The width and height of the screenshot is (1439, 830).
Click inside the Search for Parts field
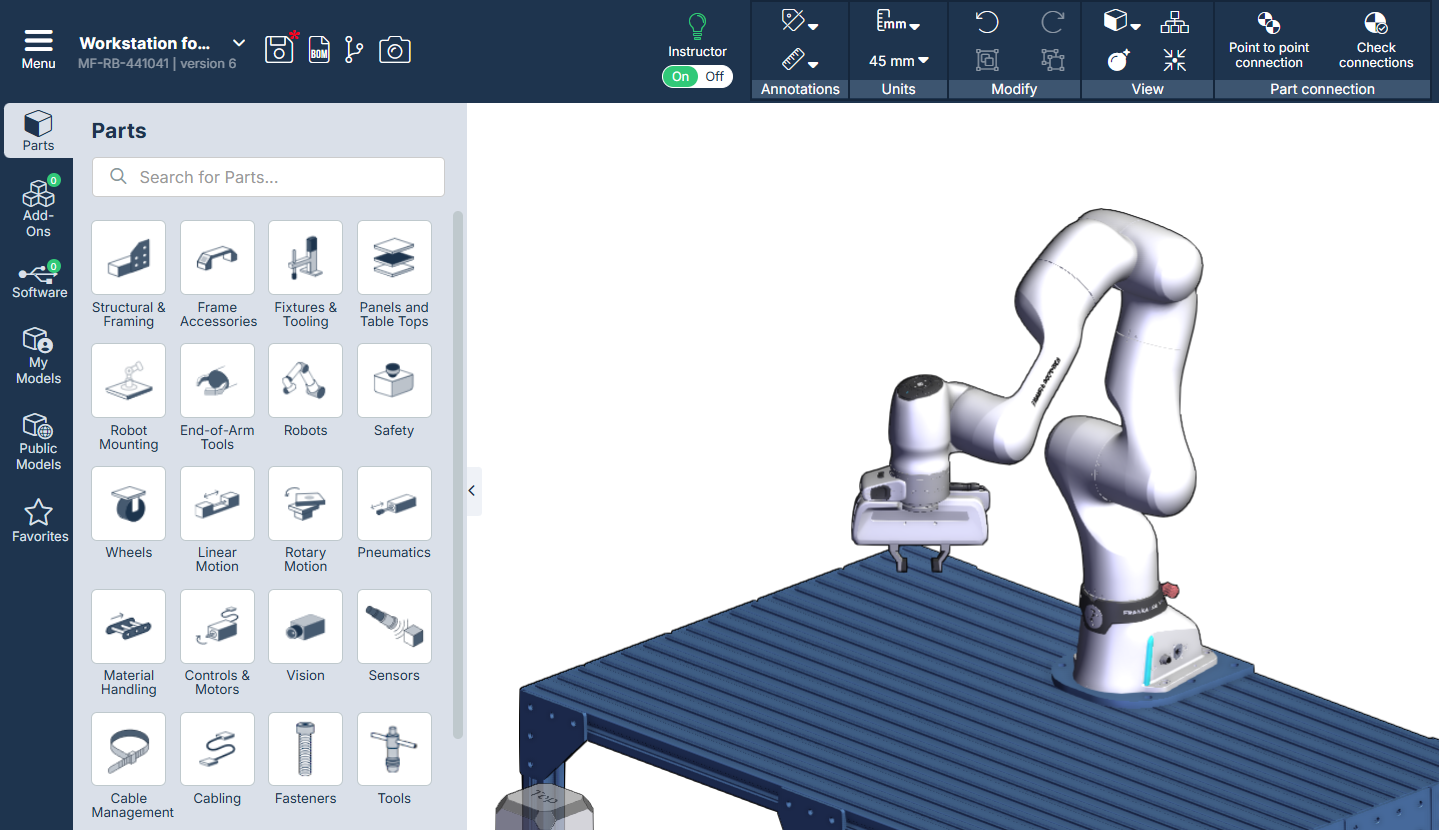point(268,177)
